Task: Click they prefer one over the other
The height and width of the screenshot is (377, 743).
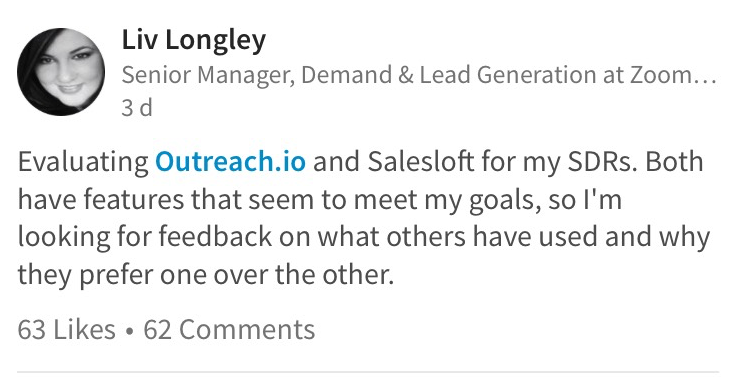Action: (206, 275)
